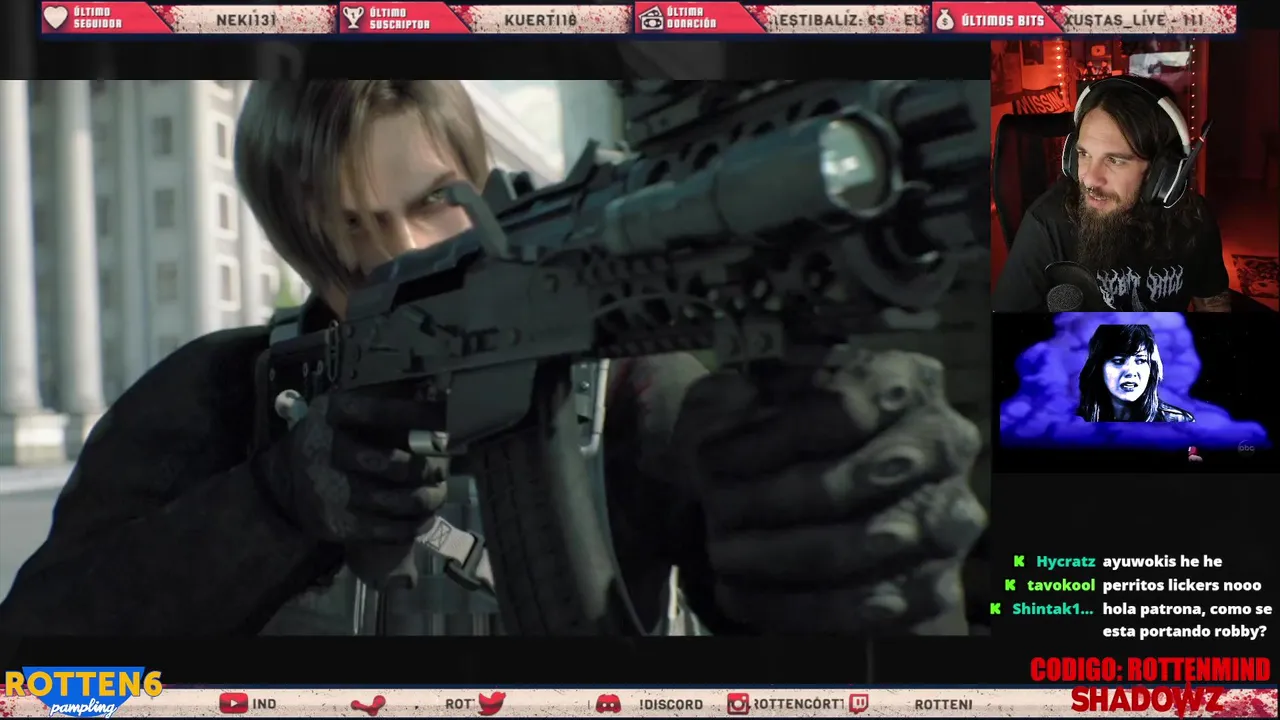Click the chat message 'ayuwokis he he'
This screenshot has height=720, width=1280.
point(1162,562)
